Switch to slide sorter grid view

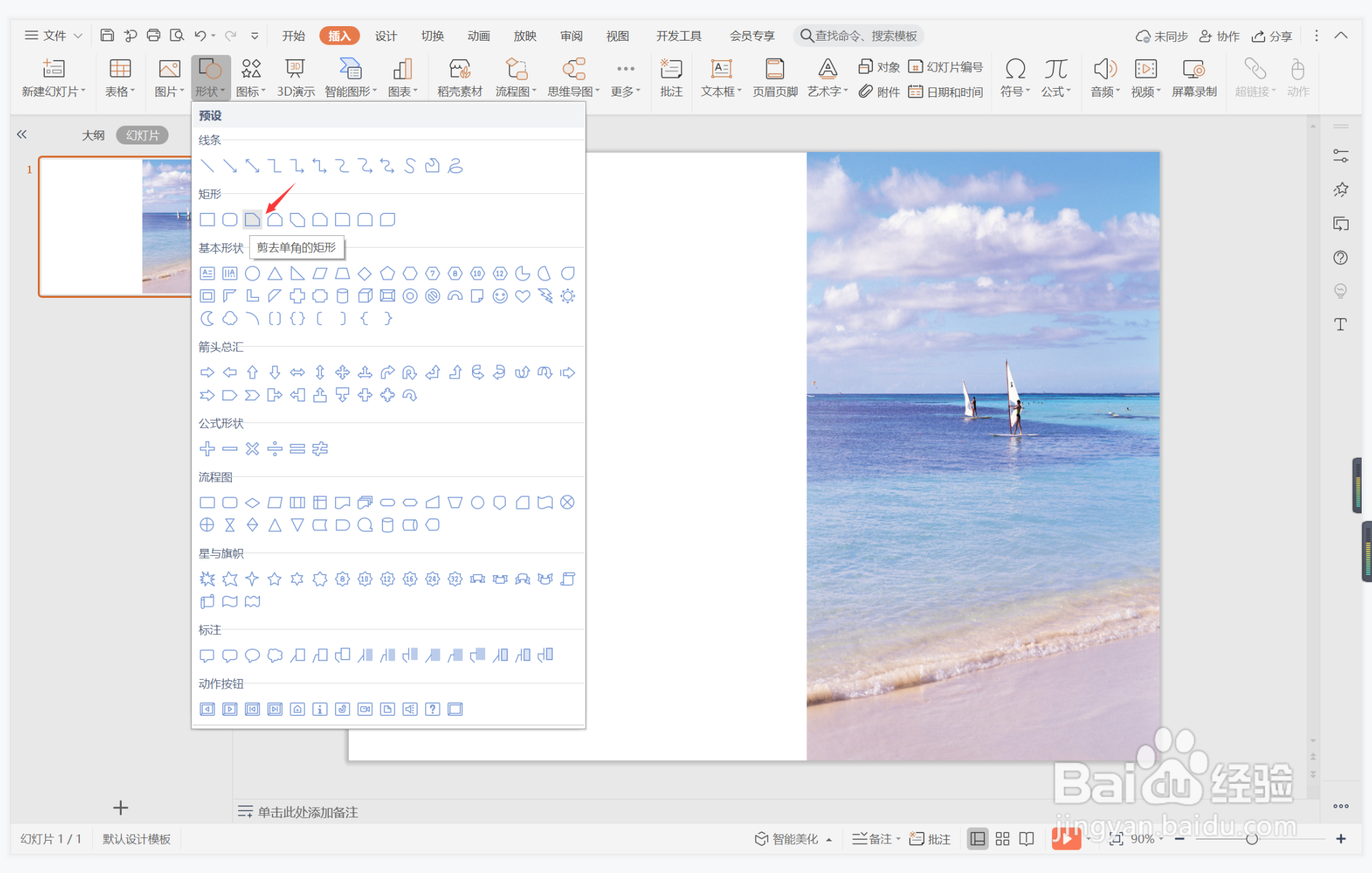1003,839
